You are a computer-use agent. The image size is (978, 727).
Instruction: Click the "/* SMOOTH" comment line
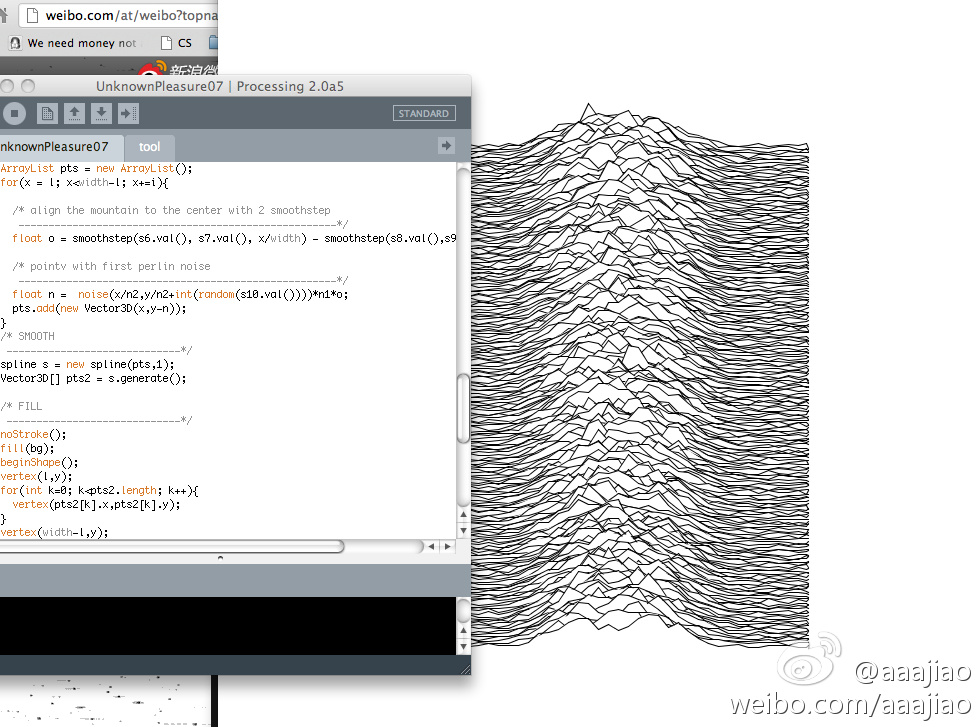click(27, 337)
